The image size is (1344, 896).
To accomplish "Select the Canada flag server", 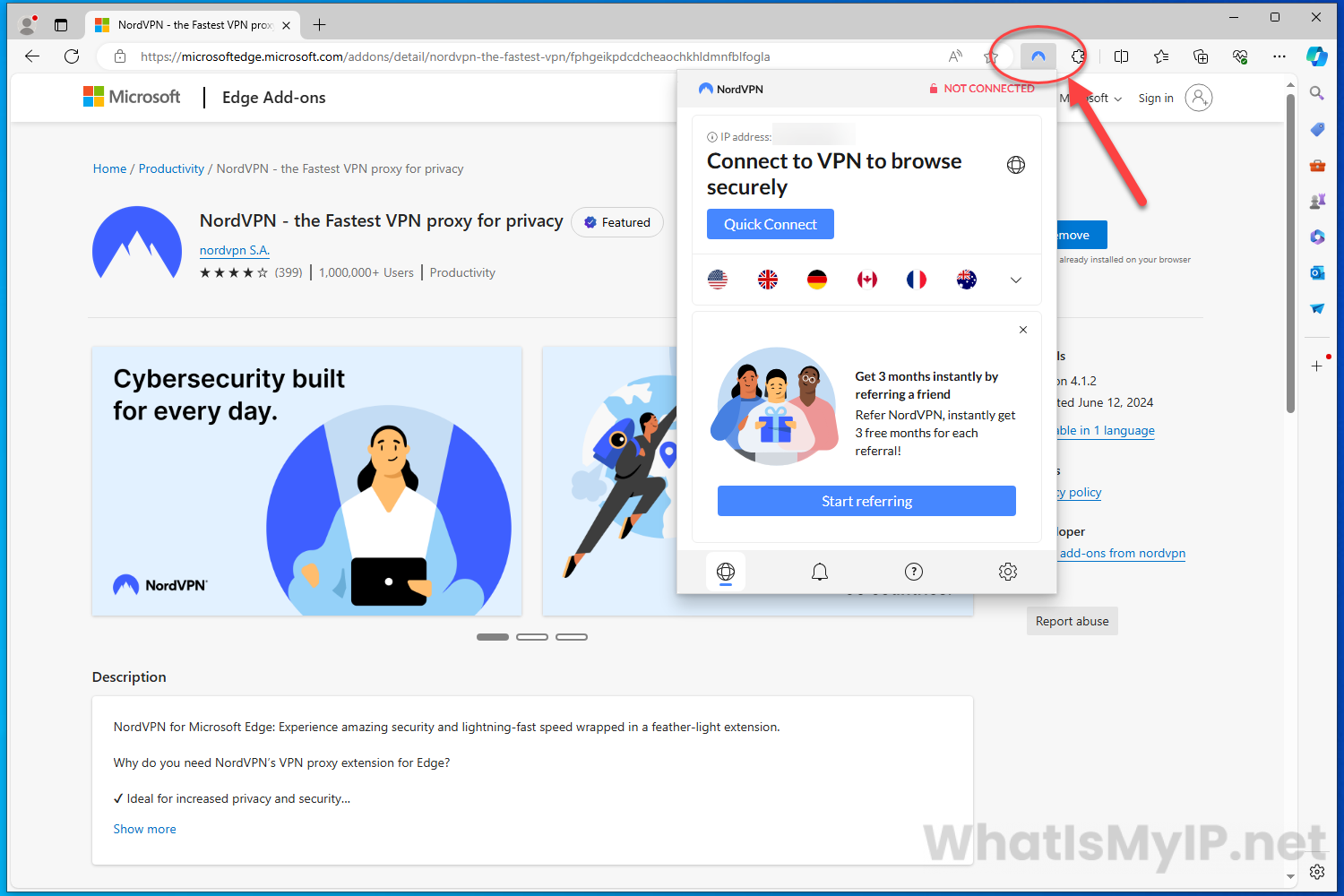I will pyautogui.click(x=867, y=280).
